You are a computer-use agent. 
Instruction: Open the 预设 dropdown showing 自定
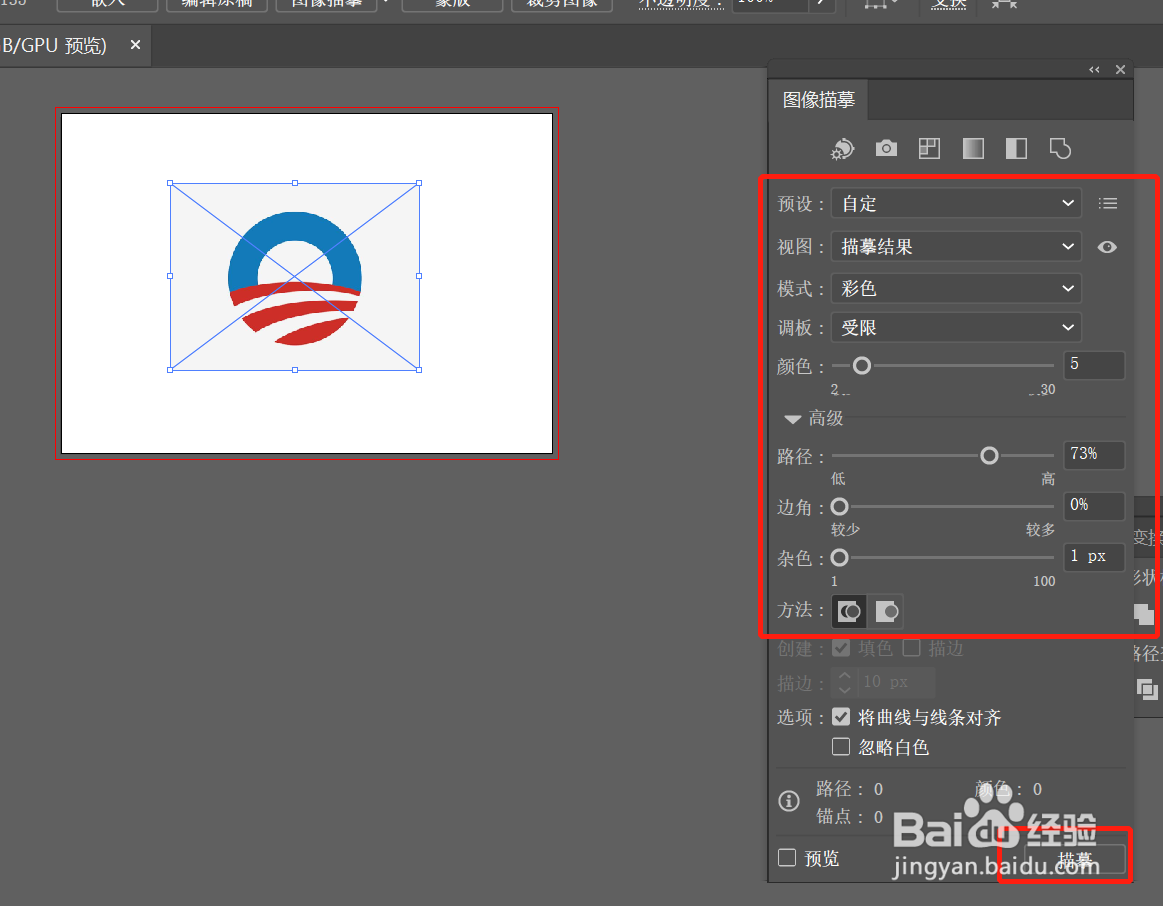[956, 203]
